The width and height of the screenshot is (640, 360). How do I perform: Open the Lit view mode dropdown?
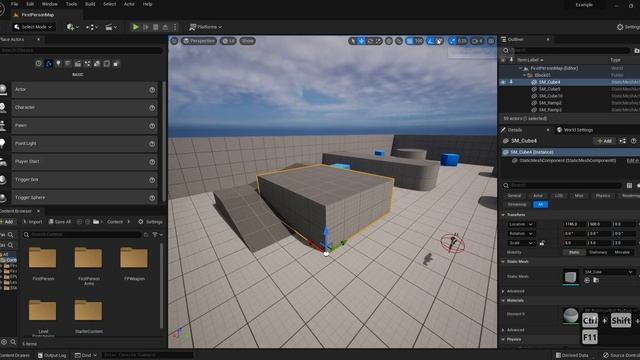228,41
